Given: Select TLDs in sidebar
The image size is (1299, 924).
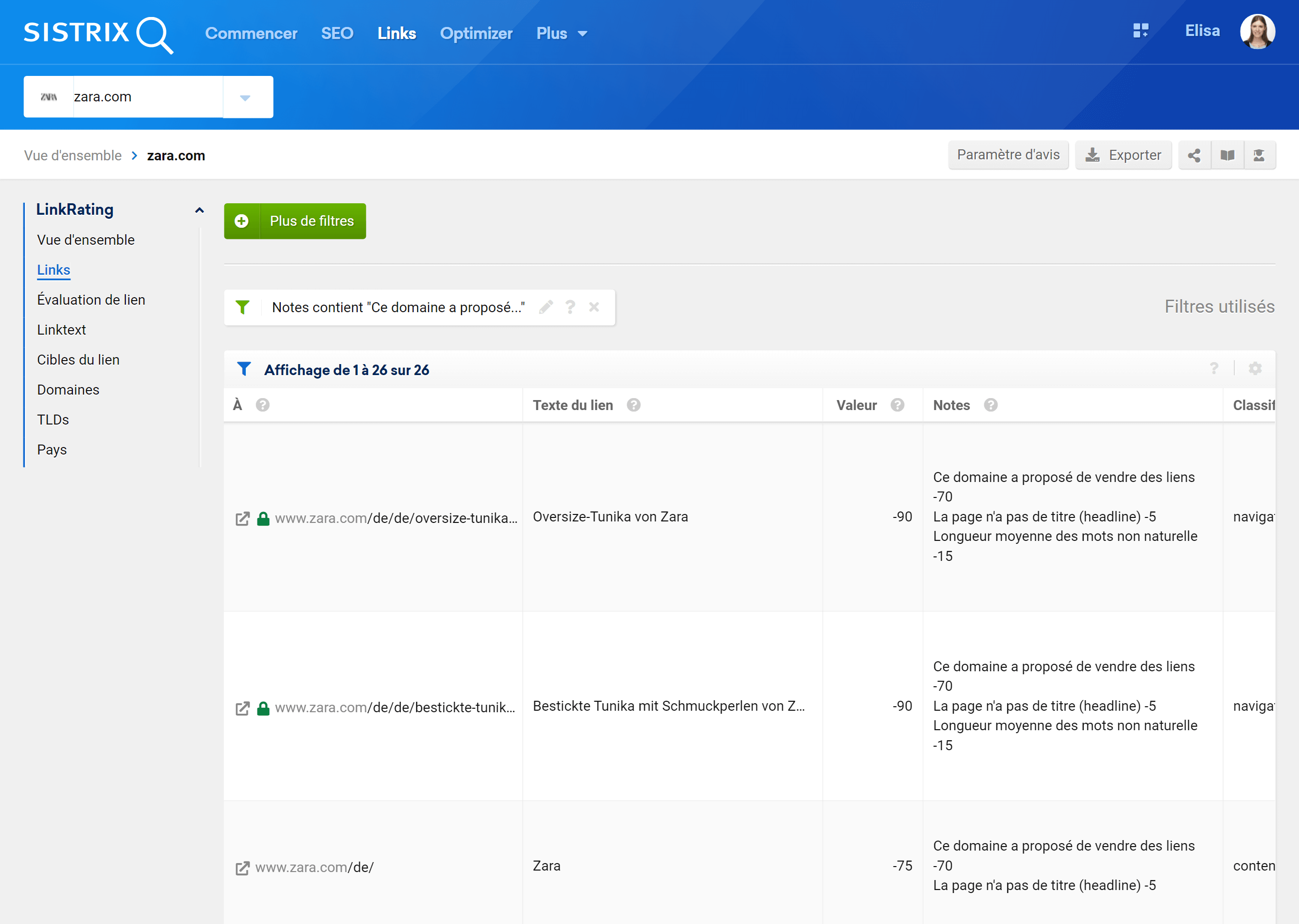Looking at the screenshot, I should [53, 420].
